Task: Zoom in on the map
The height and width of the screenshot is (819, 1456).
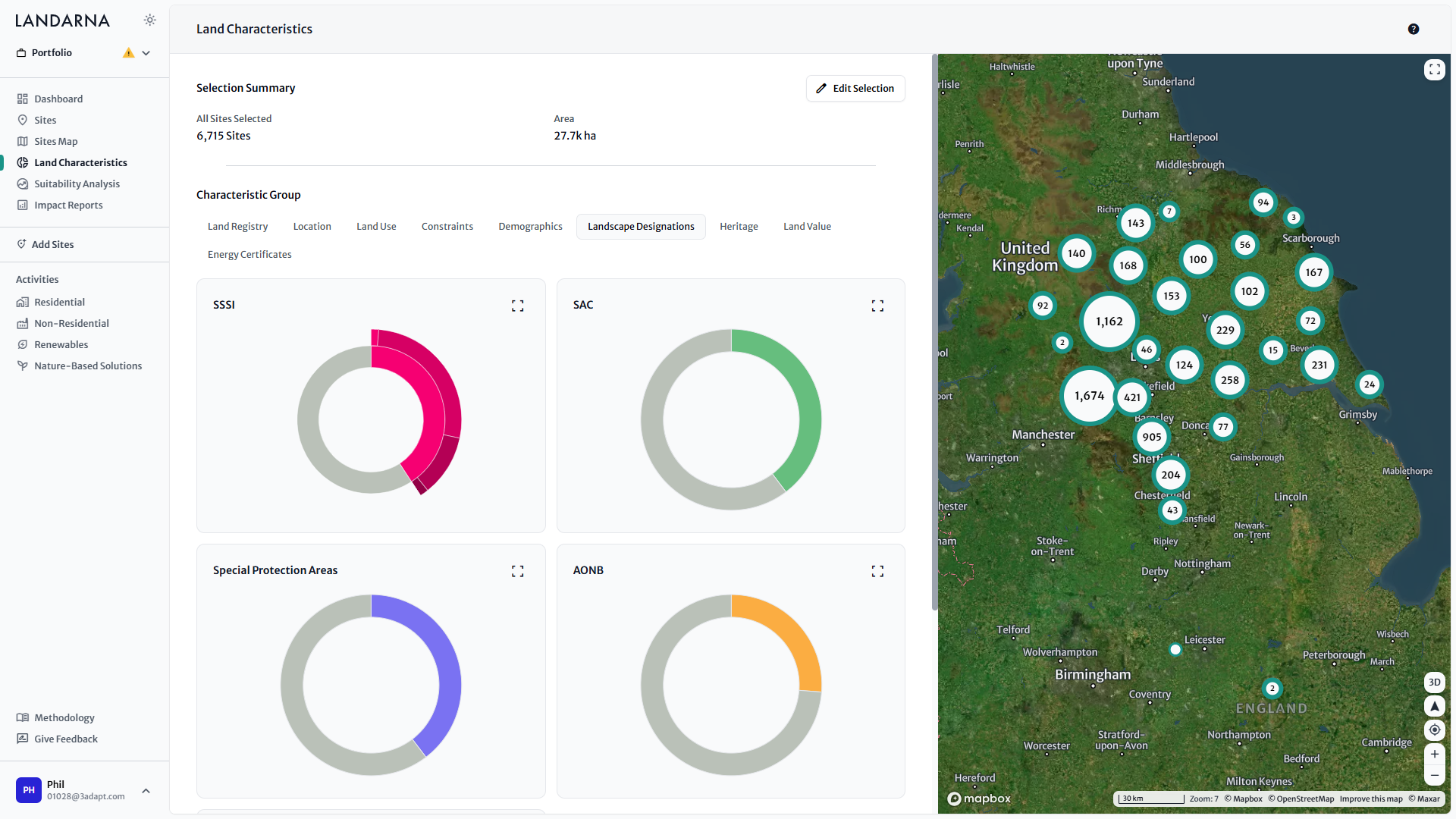Action: point(1434,754)
